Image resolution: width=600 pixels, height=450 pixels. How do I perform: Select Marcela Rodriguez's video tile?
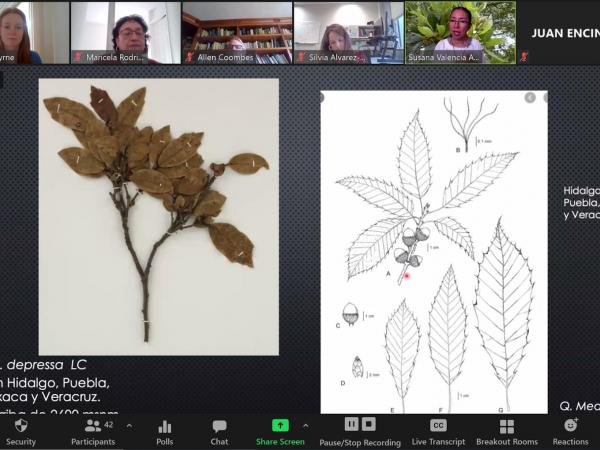[x=126, y=32]
